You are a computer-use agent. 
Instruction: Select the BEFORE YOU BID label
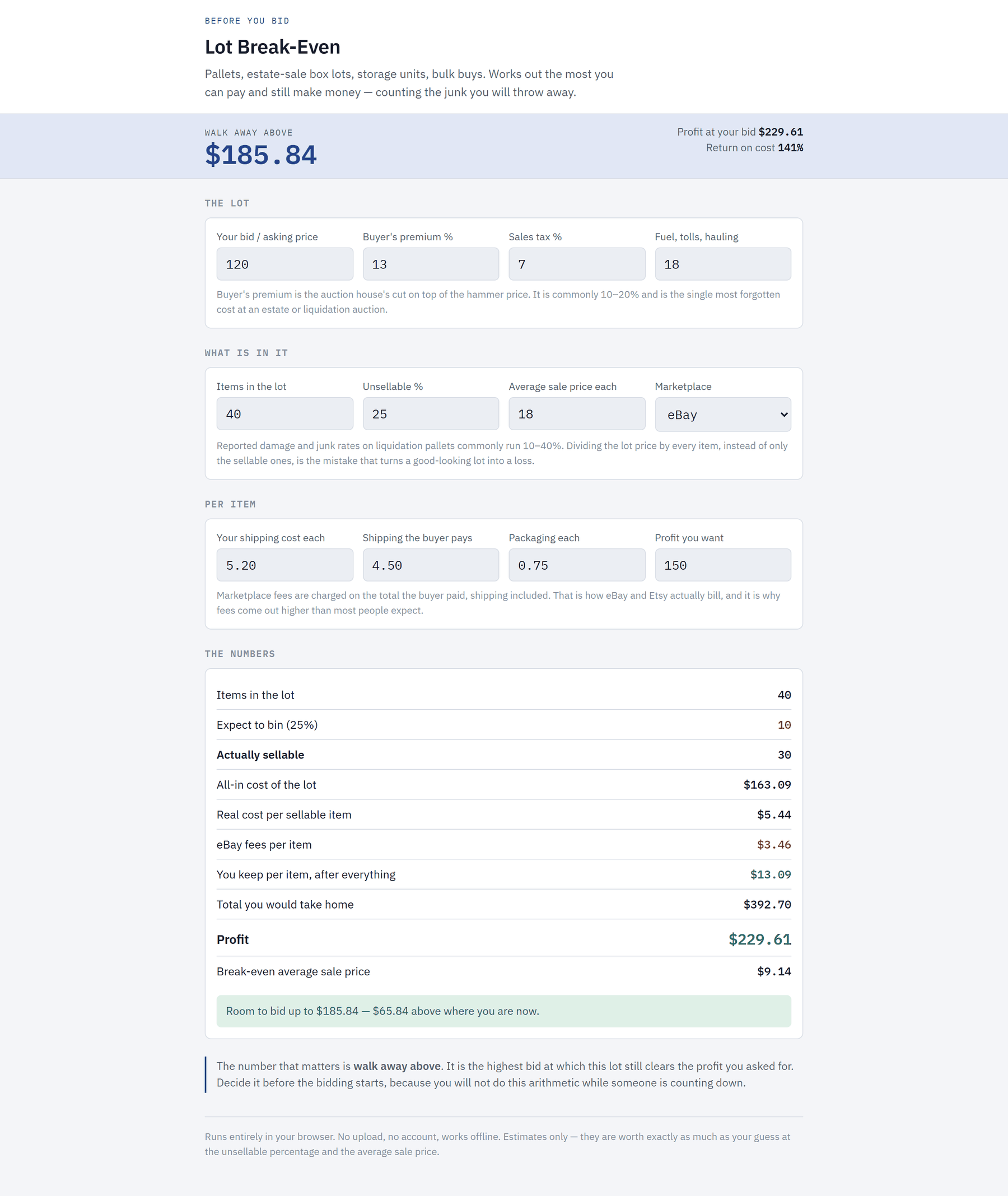click(247, 21)
